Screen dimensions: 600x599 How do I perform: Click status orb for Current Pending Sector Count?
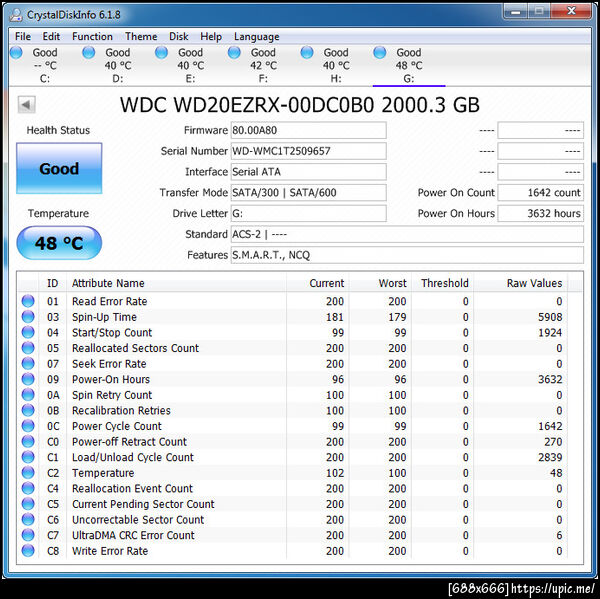click(28, 504)
